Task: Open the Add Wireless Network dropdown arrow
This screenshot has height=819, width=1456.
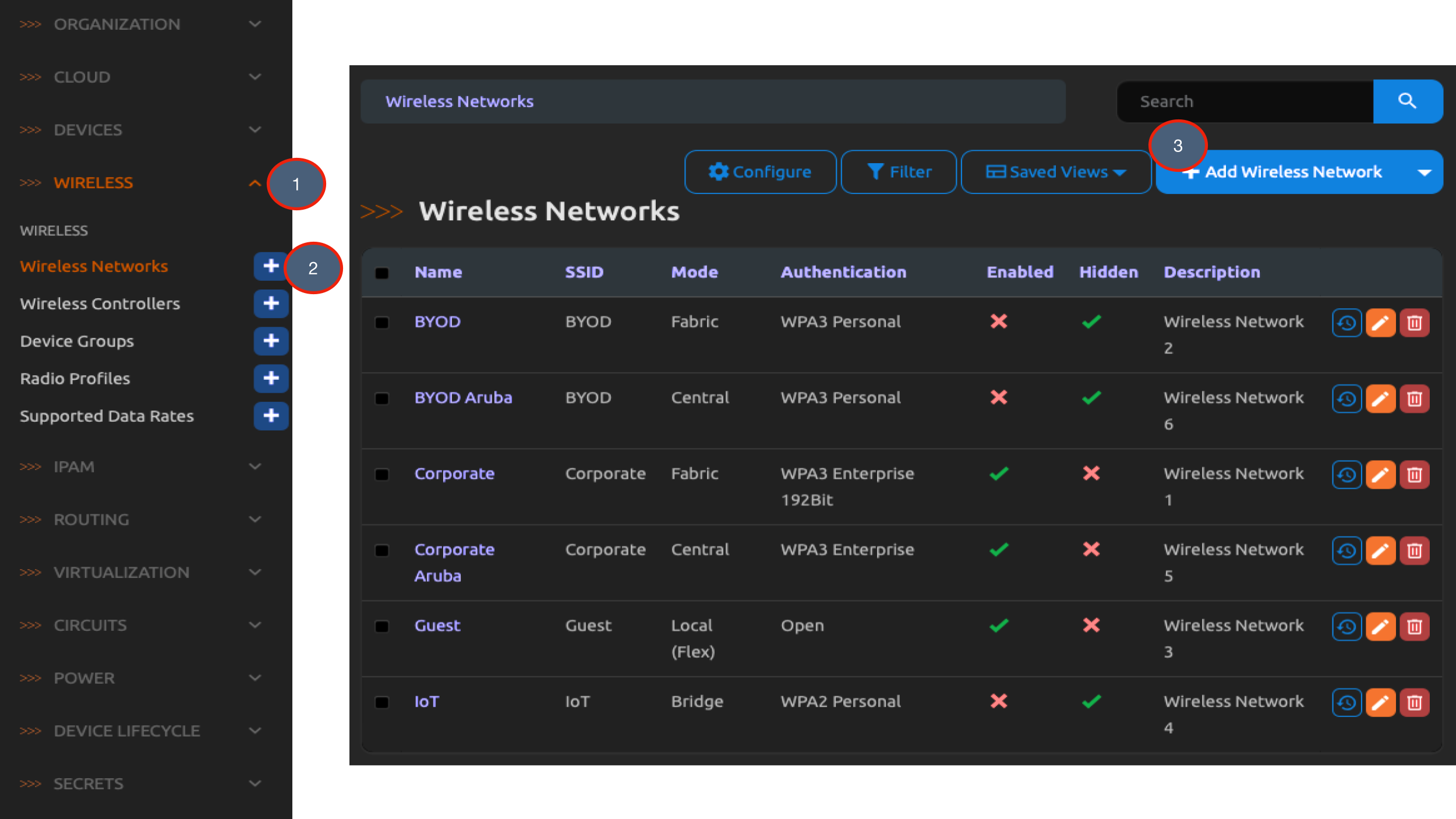Action: click(x=1425, y=172)
